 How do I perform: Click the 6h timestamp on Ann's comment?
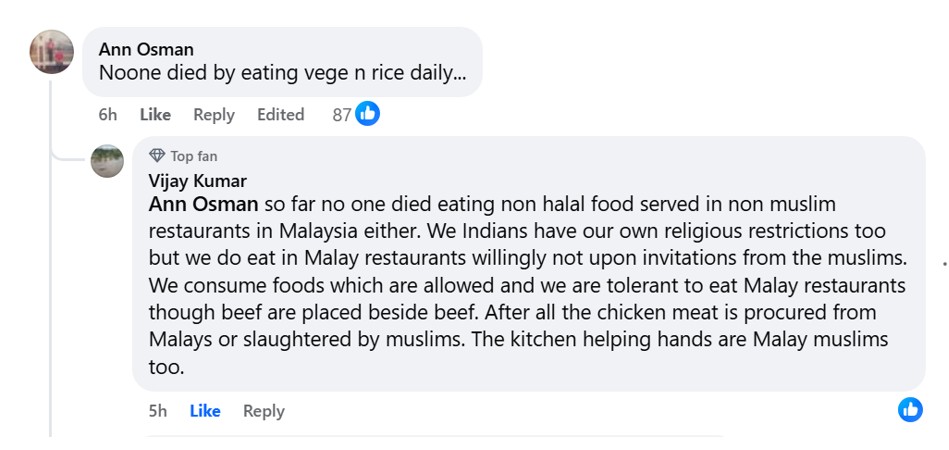(x=107, y=114)
